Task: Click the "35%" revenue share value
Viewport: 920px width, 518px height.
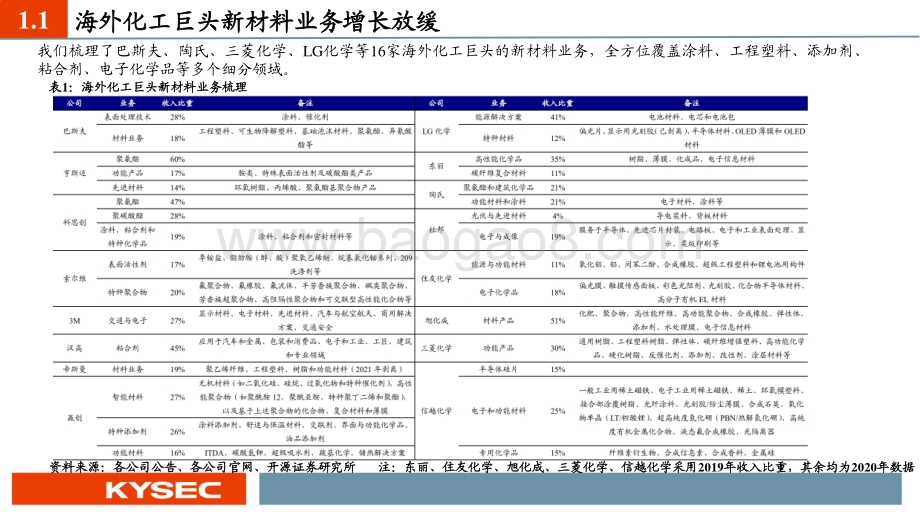Action: [x=557, y=159]
